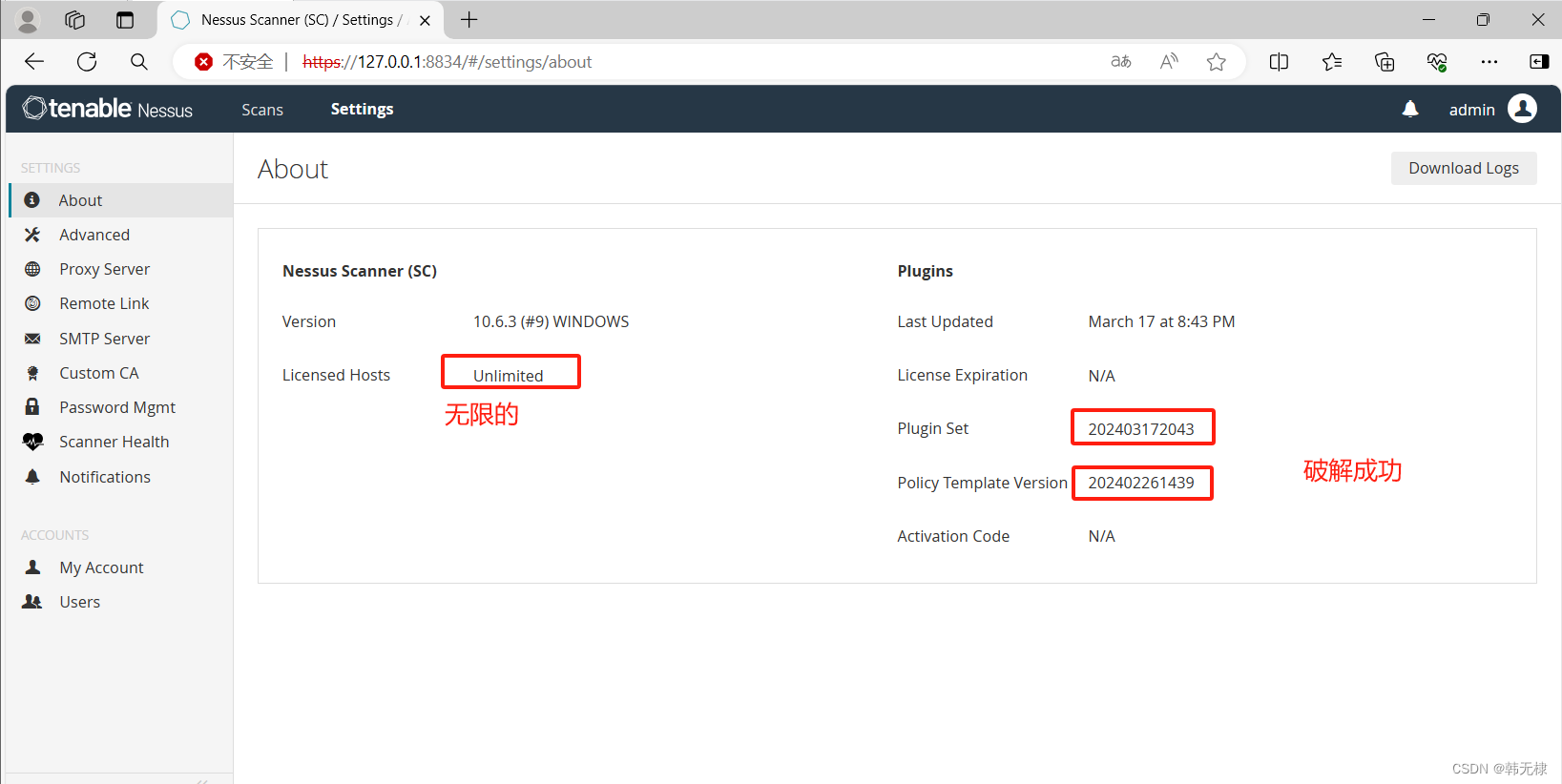The image size is (1562, 784).
Task: Click the sidebar Notifications bell icon
Action: 32,476
